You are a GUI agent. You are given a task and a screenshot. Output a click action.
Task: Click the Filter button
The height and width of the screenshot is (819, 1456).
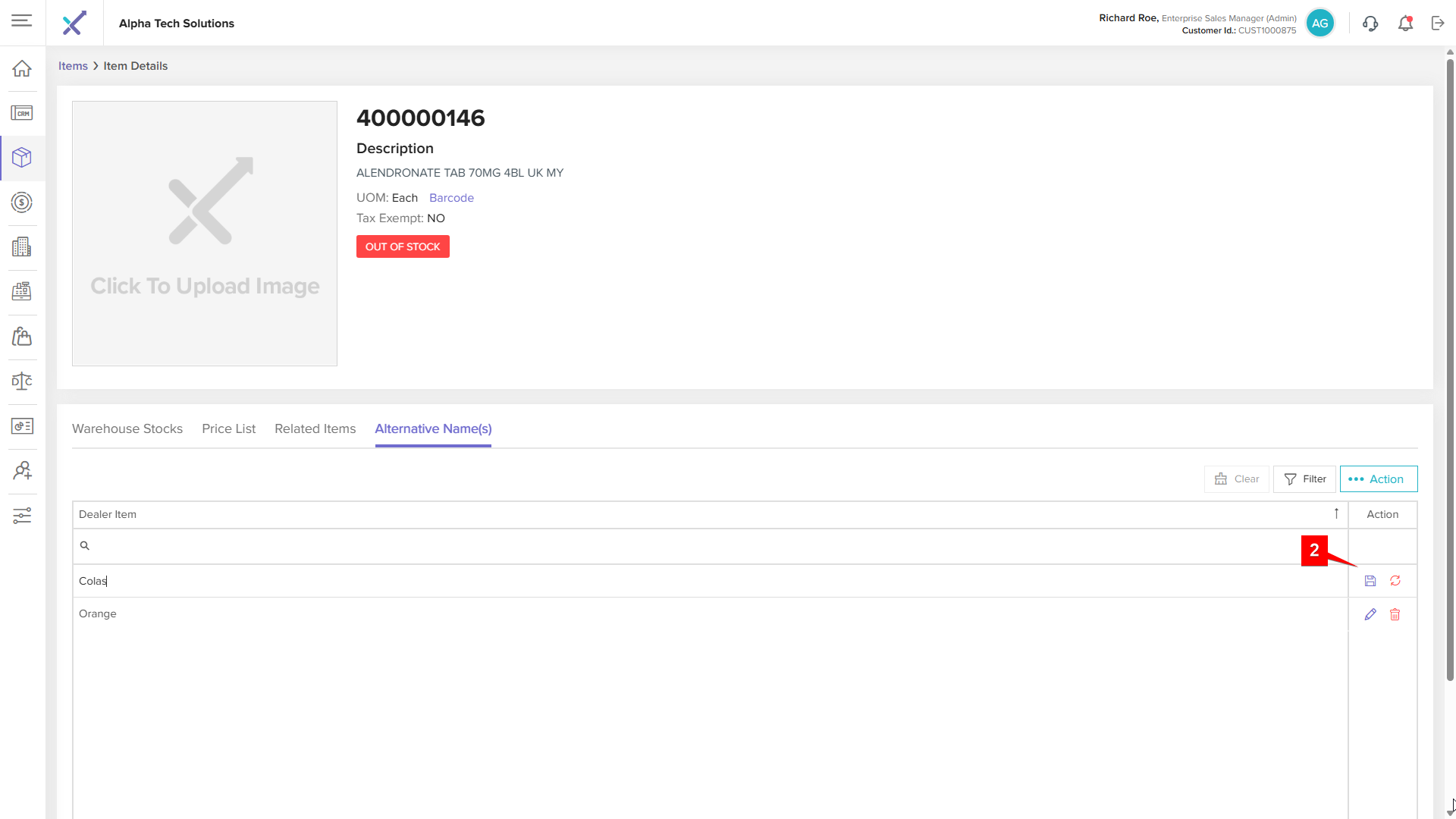(1304, 479)
